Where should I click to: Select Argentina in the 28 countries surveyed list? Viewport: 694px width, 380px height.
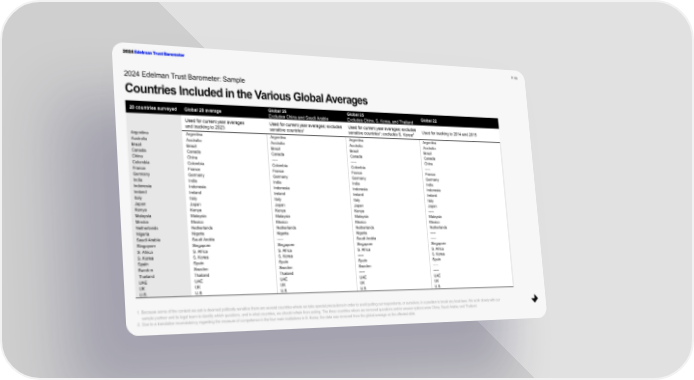(x=139, y=132)
